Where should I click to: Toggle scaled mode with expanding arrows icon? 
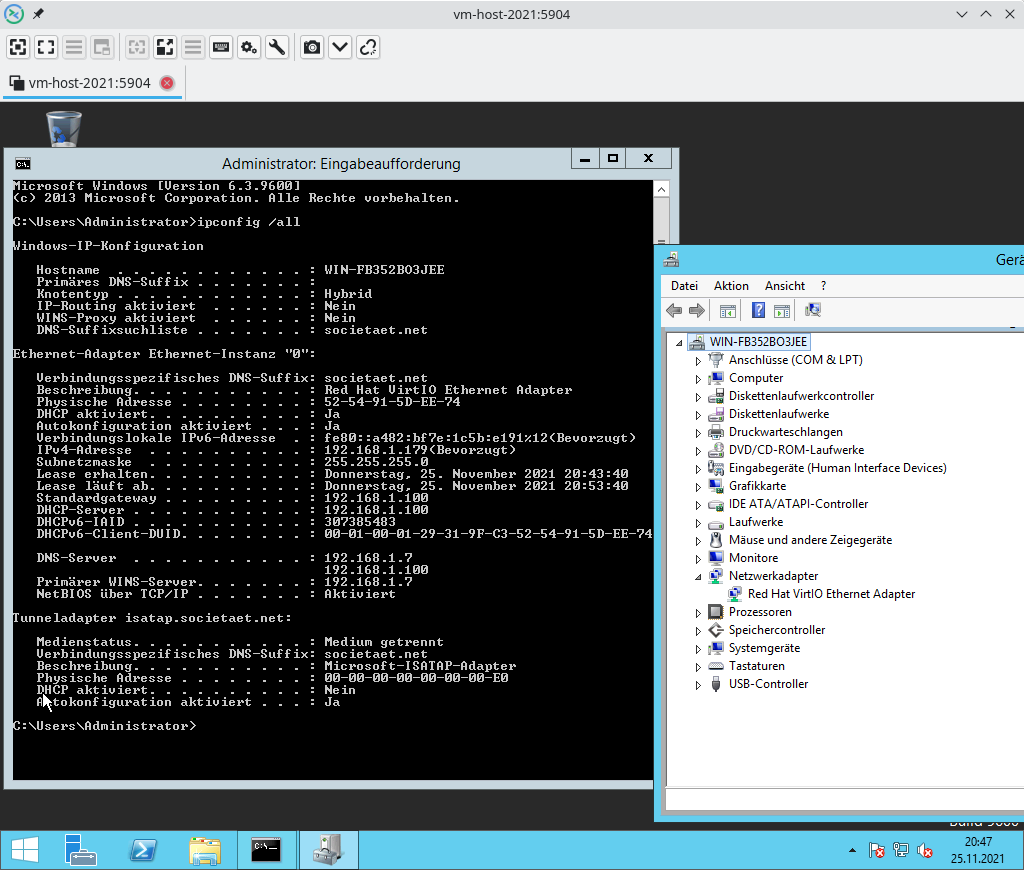(x=165, y=47)
